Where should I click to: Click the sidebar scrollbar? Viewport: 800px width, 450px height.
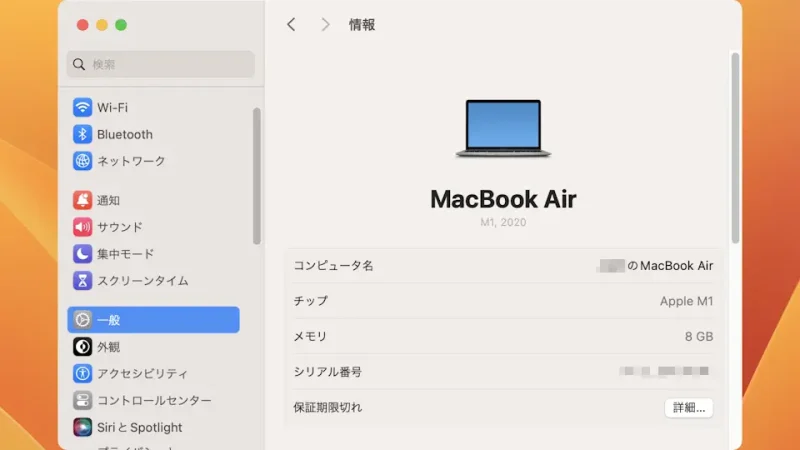pyautogui.click(x=257, y=176)
